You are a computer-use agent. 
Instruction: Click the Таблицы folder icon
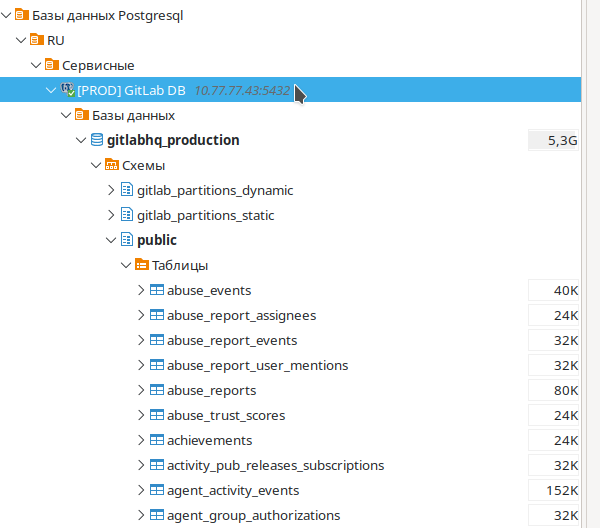[142, 265]
